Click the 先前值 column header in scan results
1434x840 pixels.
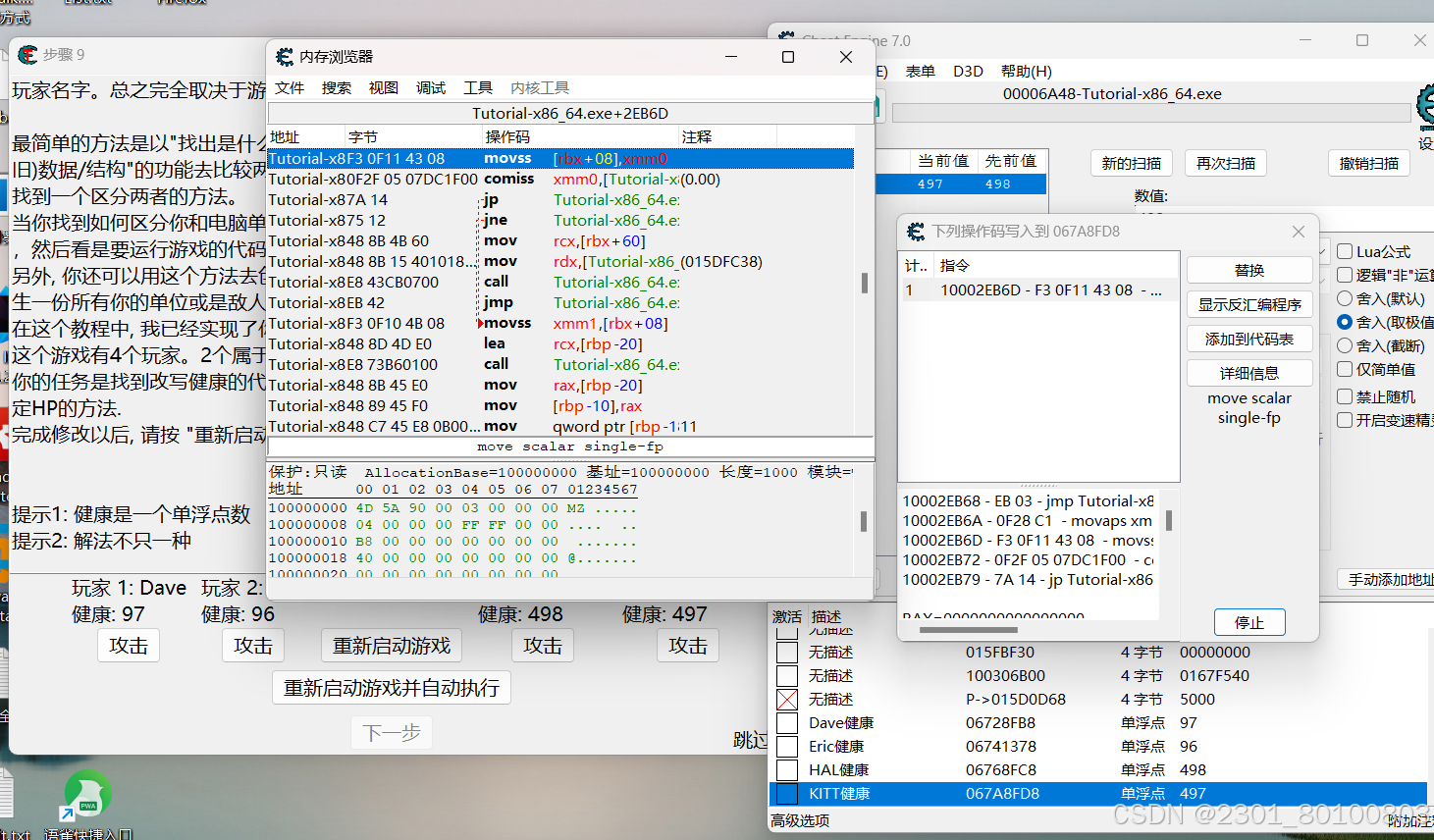pos(1011,161)
